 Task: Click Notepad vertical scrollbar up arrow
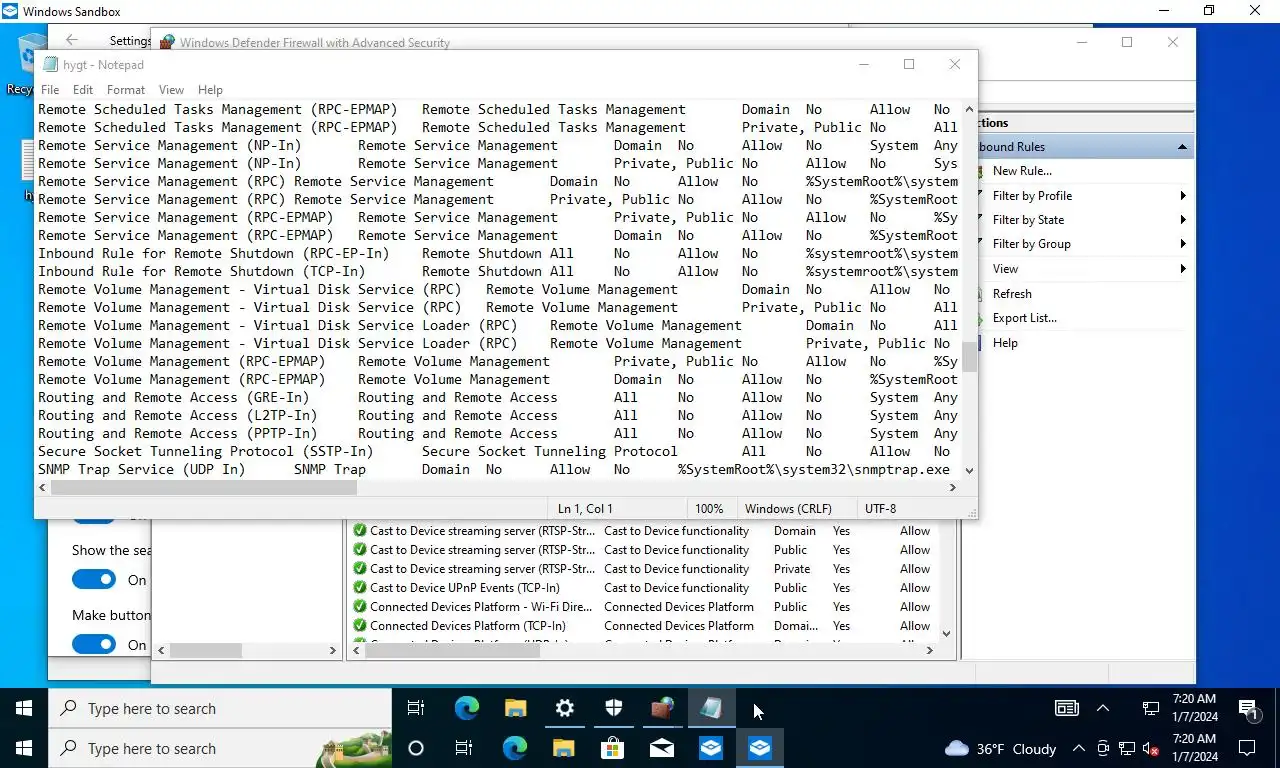969,109
